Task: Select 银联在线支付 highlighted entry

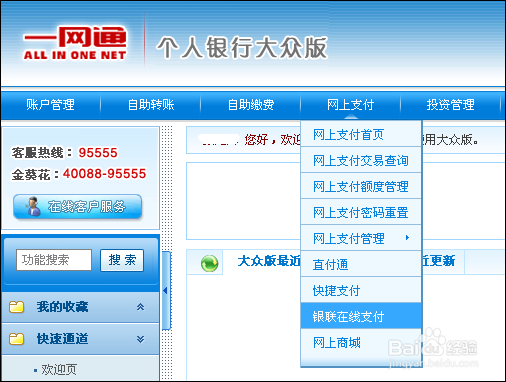Action: coord(361,316)
